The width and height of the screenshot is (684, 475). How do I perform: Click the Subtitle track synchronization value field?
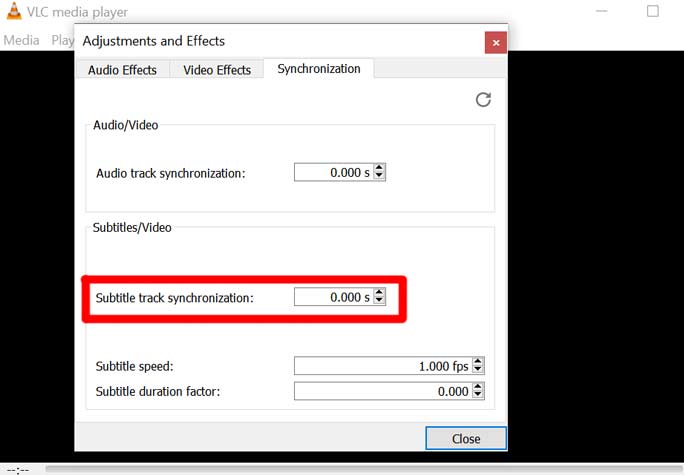pos(332,297)
